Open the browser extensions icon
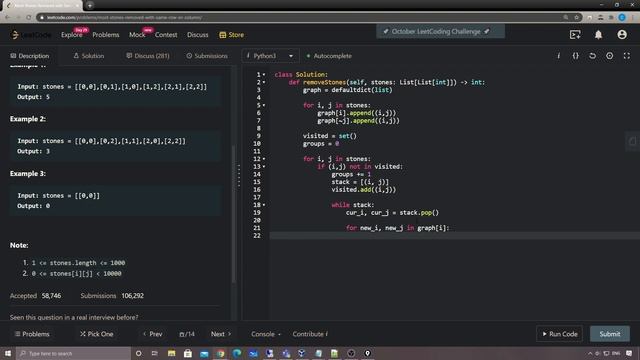Image resolution: width=640 pixels, height=360 pixels. pos(611,17)
